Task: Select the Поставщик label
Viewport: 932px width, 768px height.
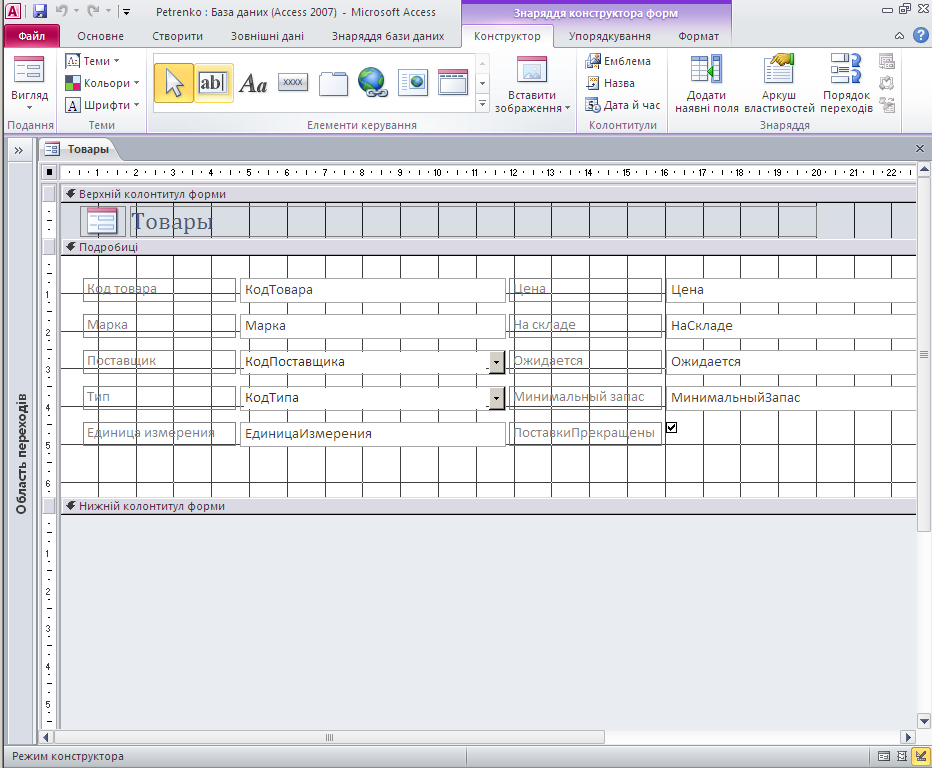Action: tap(159, 361)
